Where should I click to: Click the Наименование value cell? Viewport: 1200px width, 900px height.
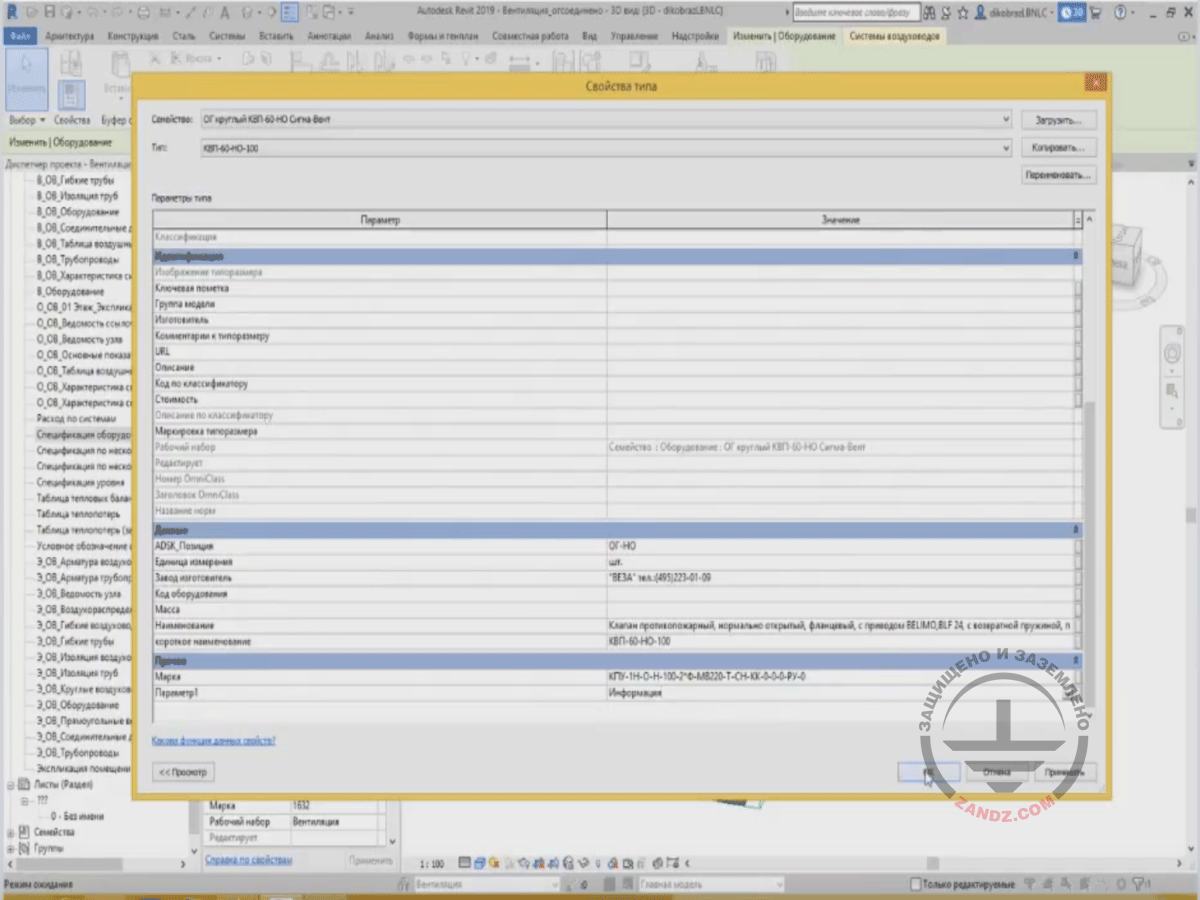839,626
